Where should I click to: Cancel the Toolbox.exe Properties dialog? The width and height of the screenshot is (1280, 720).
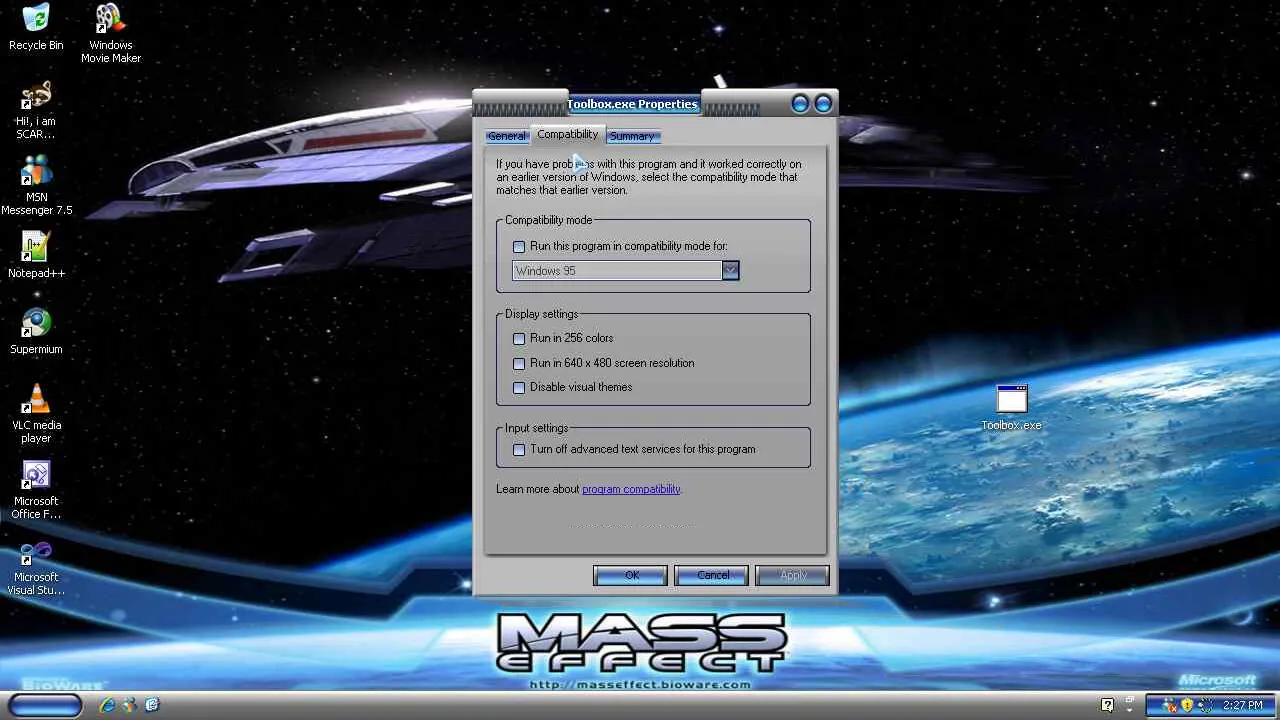pos(712,575)
